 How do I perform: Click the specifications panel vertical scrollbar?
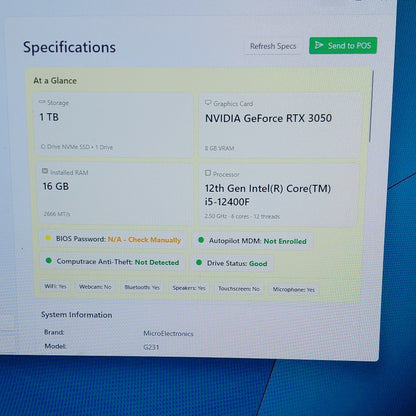(371, 107)
